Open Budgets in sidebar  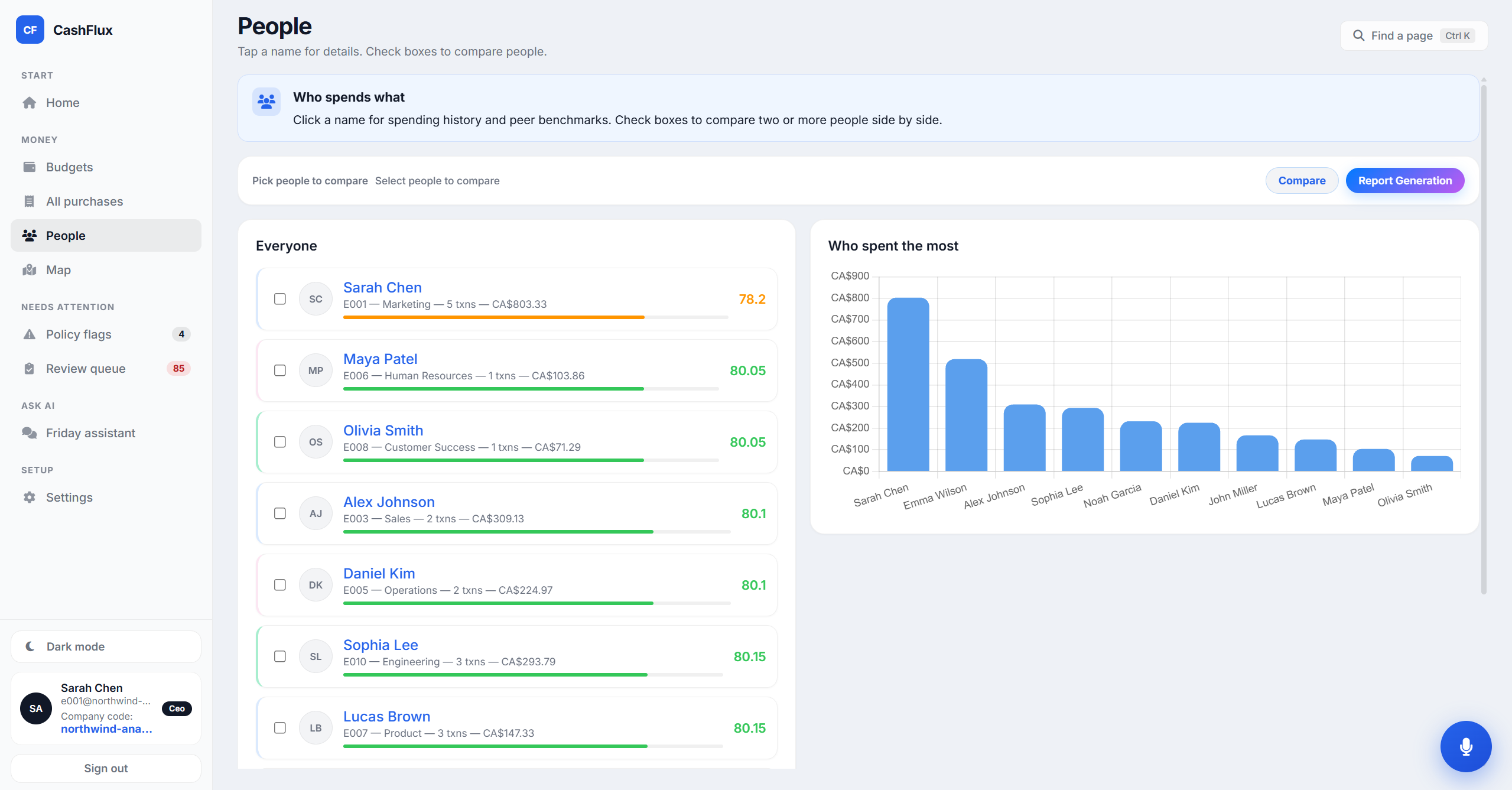click(106, 167)
